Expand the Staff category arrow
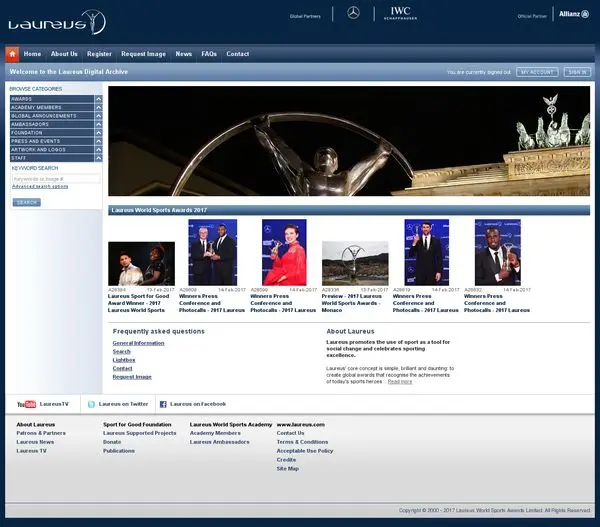 (98, 158)
